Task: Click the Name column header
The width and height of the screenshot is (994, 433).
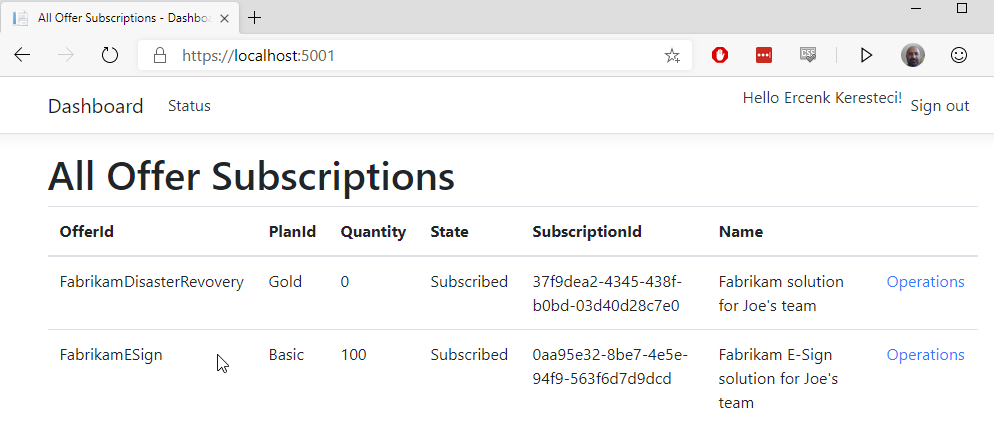Action: [x=740, y=231]
